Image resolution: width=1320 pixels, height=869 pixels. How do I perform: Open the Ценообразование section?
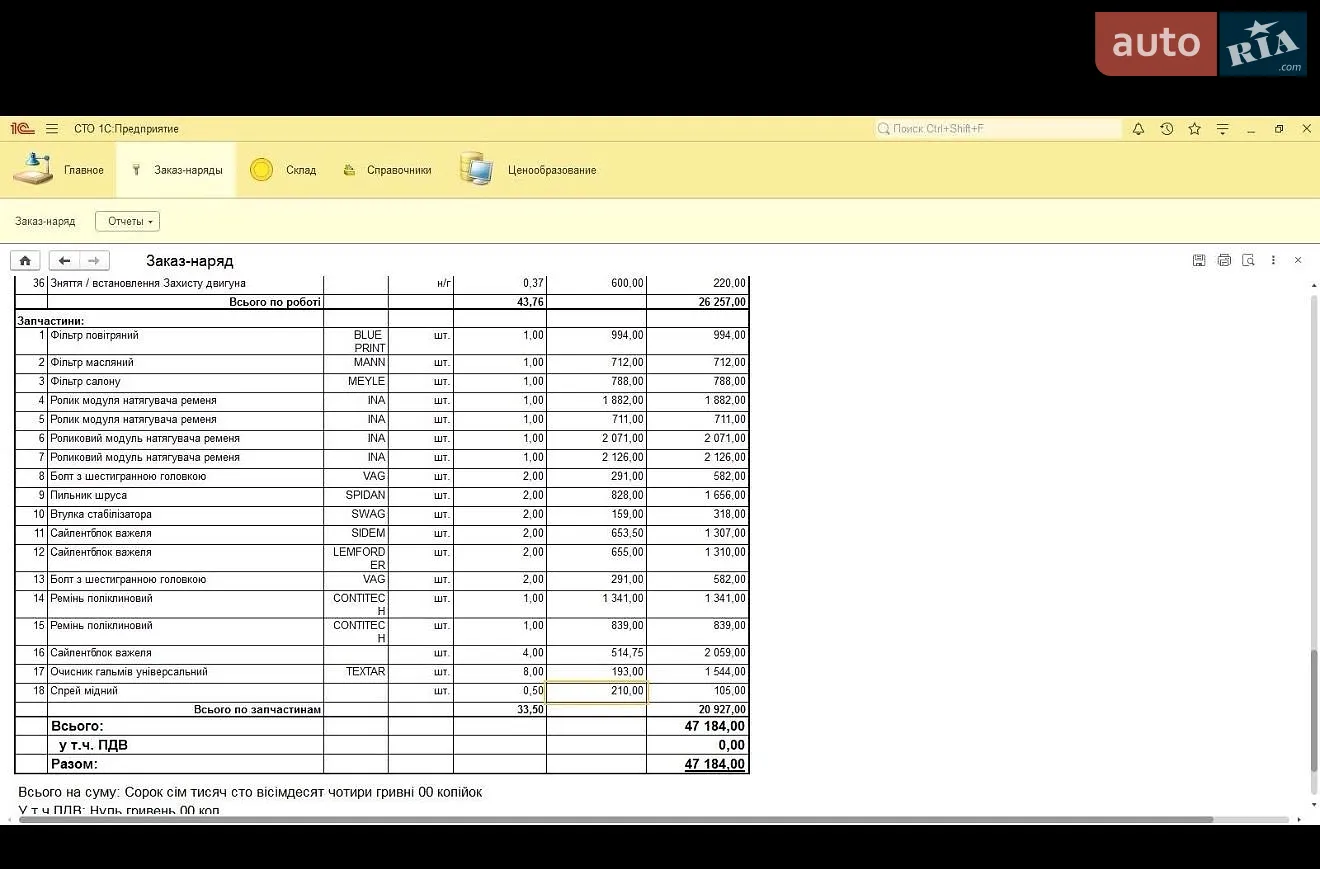click(528, 170)
